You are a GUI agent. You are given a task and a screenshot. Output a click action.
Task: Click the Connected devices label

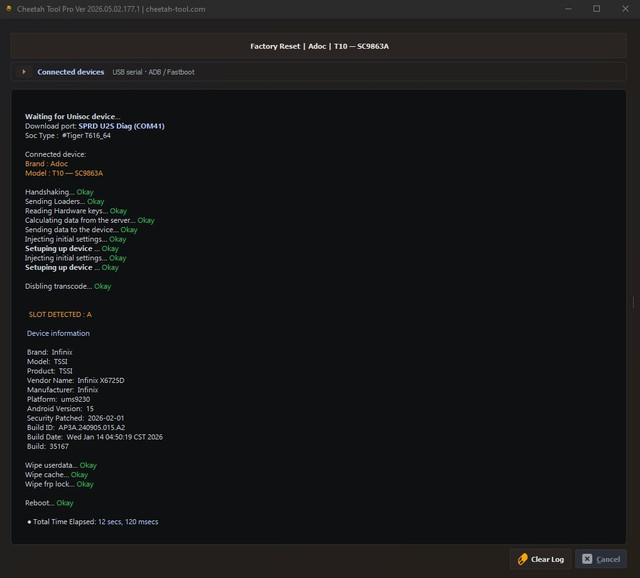tap(71, 72)
